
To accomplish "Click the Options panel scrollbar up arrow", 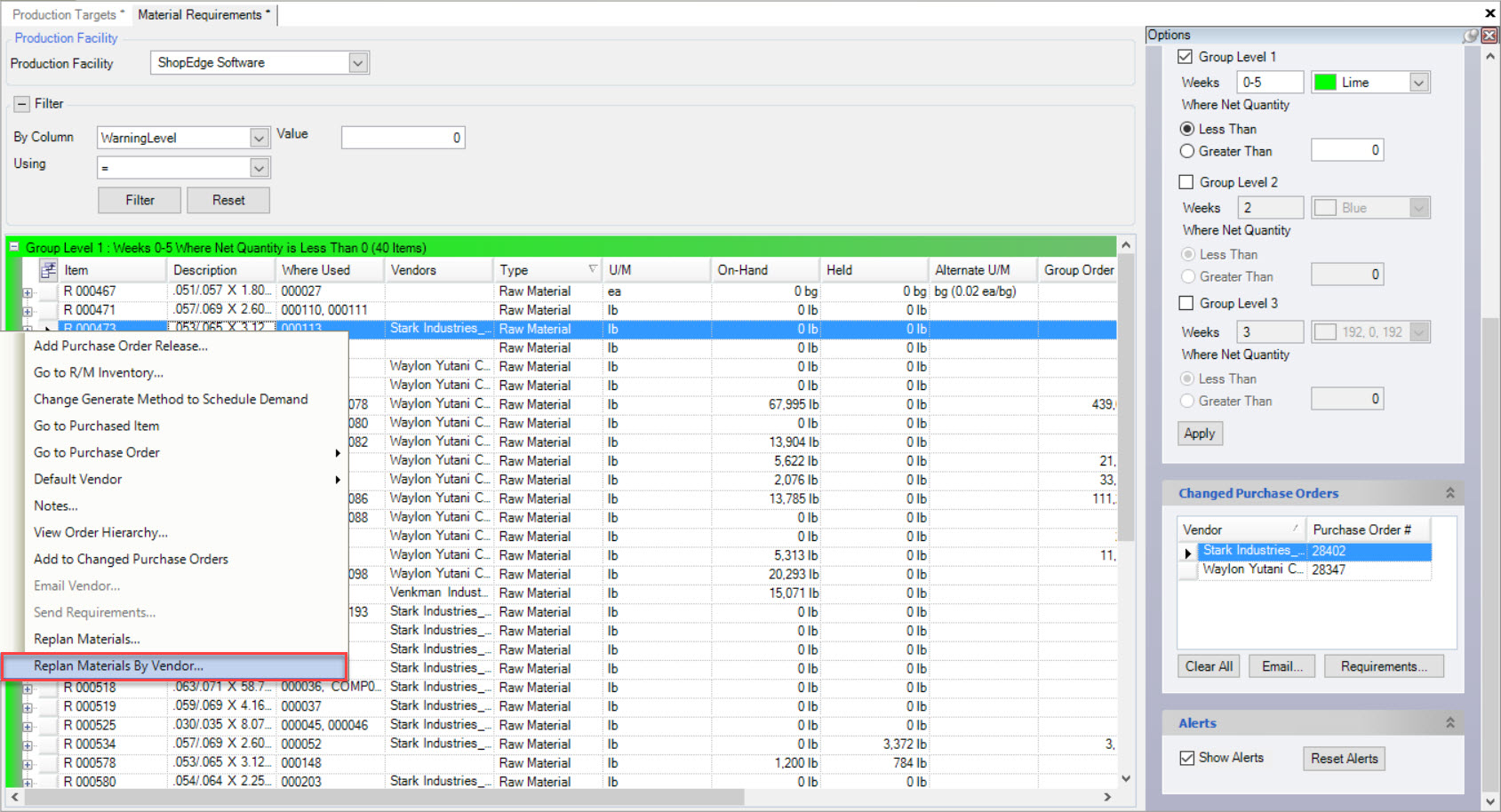I will 1491,56.
